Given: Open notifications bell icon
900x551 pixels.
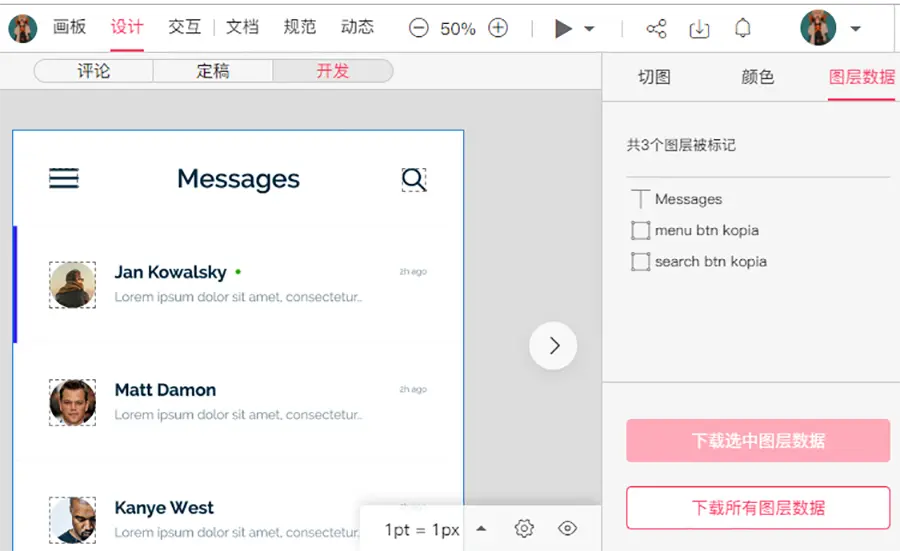Looking at the screenshot, I should pos(743,28).
